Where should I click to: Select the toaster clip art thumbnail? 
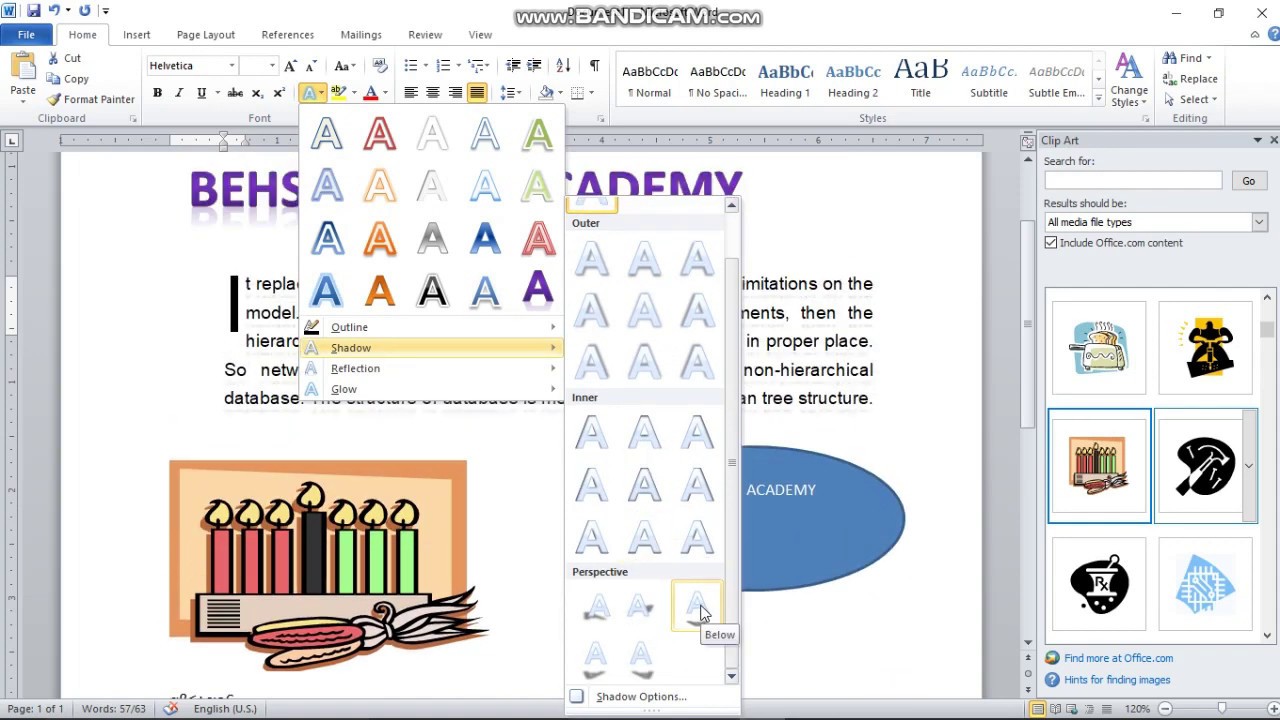(x=1098, y=347)
